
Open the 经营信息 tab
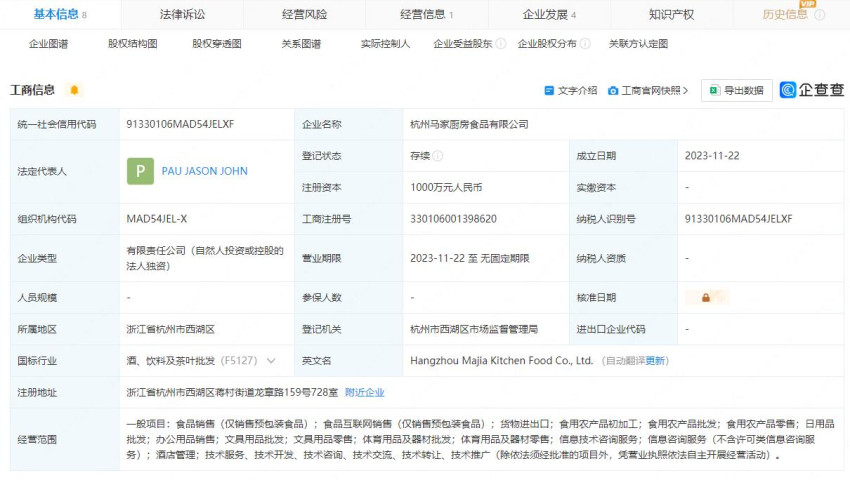click(426, 15)
